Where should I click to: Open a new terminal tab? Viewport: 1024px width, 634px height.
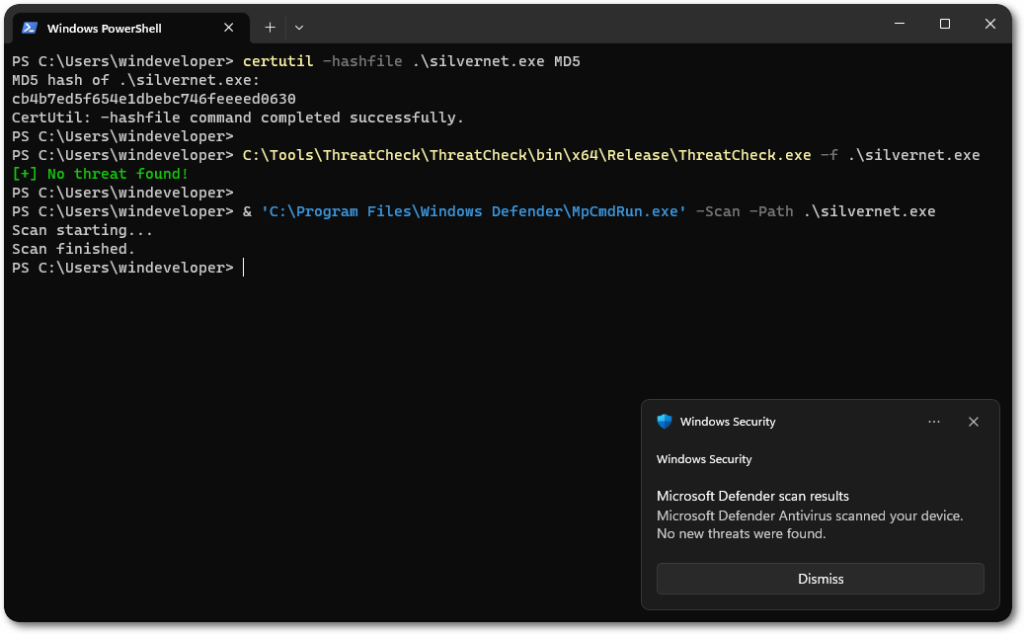tap(270, 28)
